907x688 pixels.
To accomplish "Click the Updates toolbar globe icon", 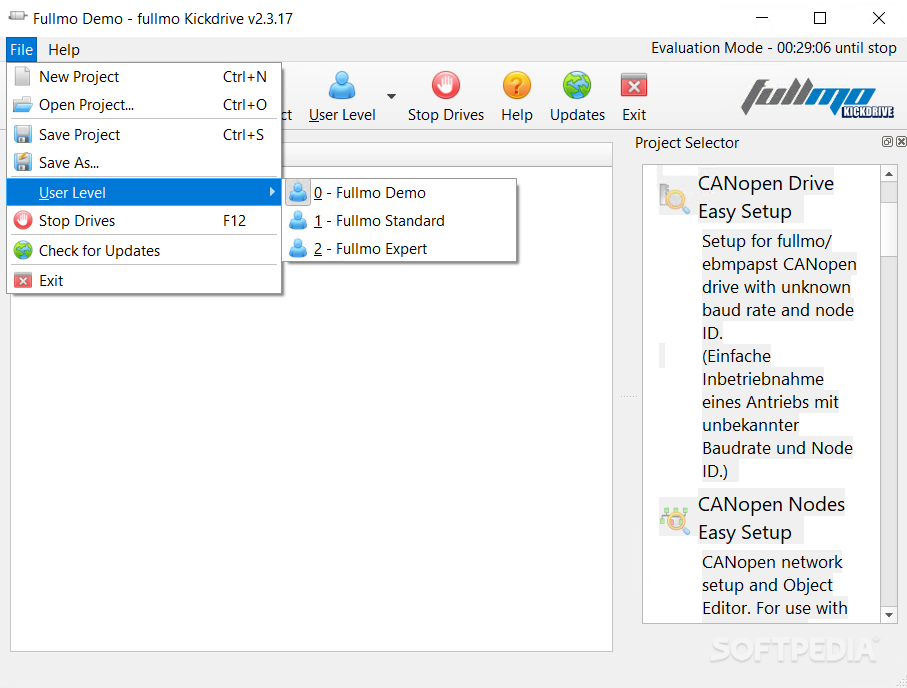I will 577,86.
